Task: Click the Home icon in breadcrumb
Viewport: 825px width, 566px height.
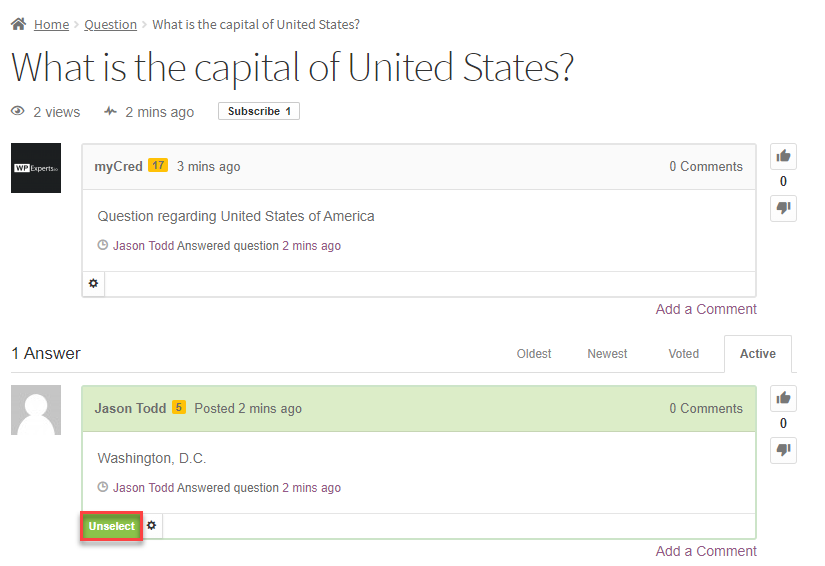Action: point(18,24)
